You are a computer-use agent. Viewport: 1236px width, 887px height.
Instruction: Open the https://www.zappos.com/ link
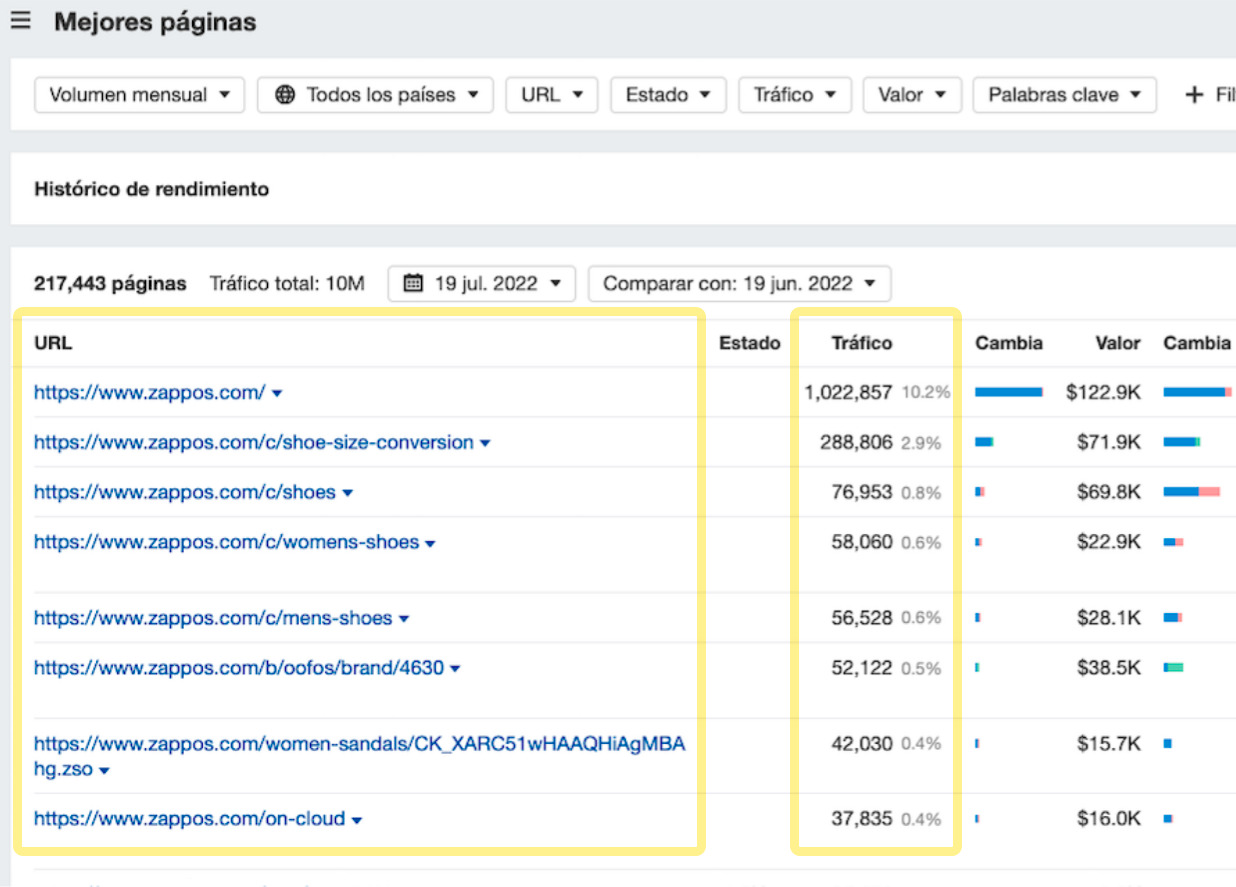150,392
